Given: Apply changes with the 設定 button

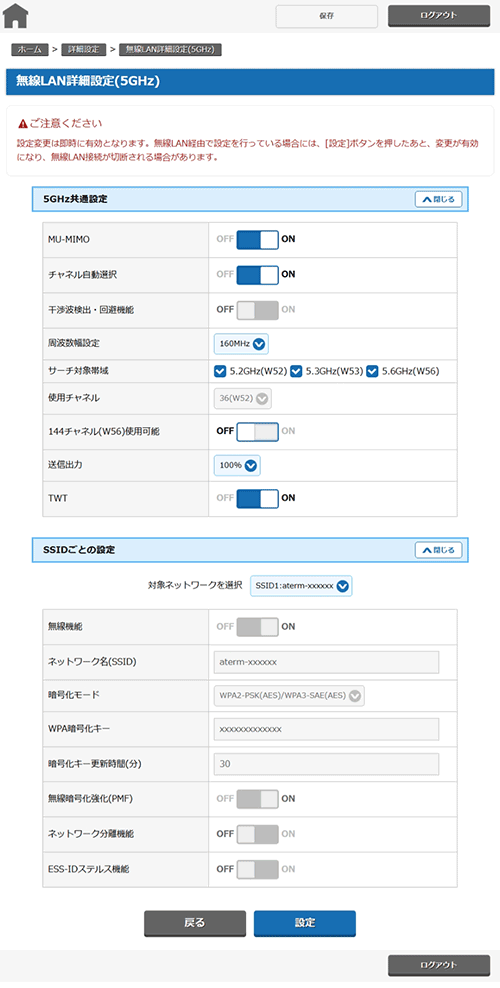Looking at the screenshot, I should [305, 923].
